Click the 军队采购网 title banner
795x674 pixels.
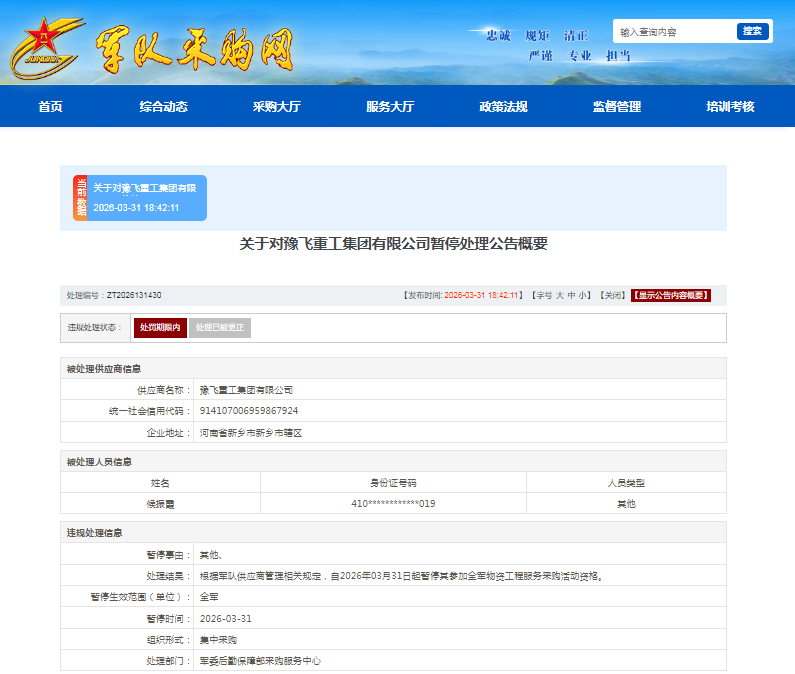point(195,49)
